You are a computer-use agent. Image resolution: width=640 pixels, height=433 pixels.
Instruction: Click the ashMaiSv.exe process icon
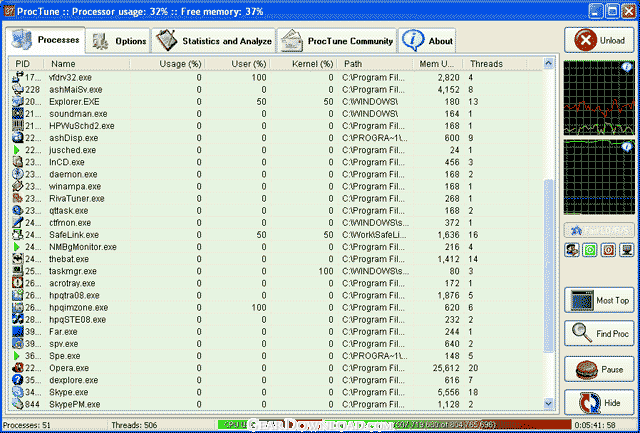18,89
